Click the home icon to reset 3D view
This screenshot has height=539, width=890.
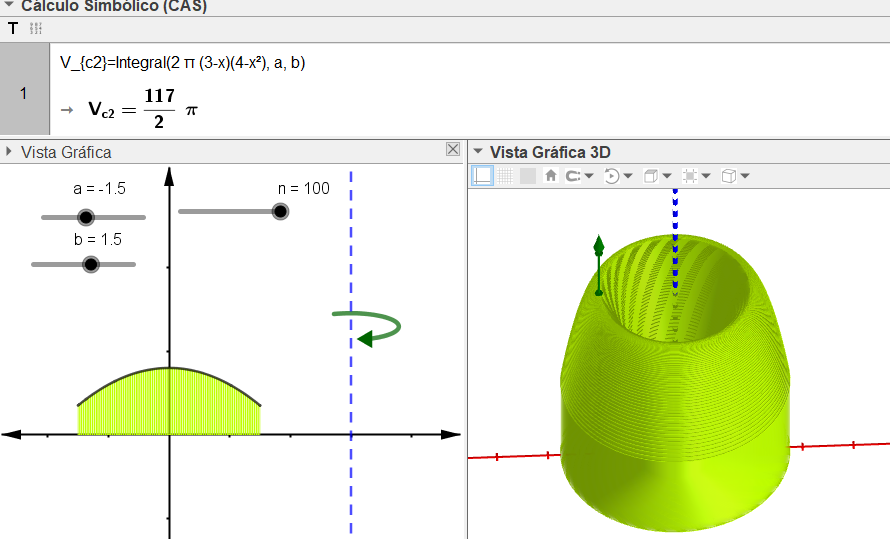550,176
